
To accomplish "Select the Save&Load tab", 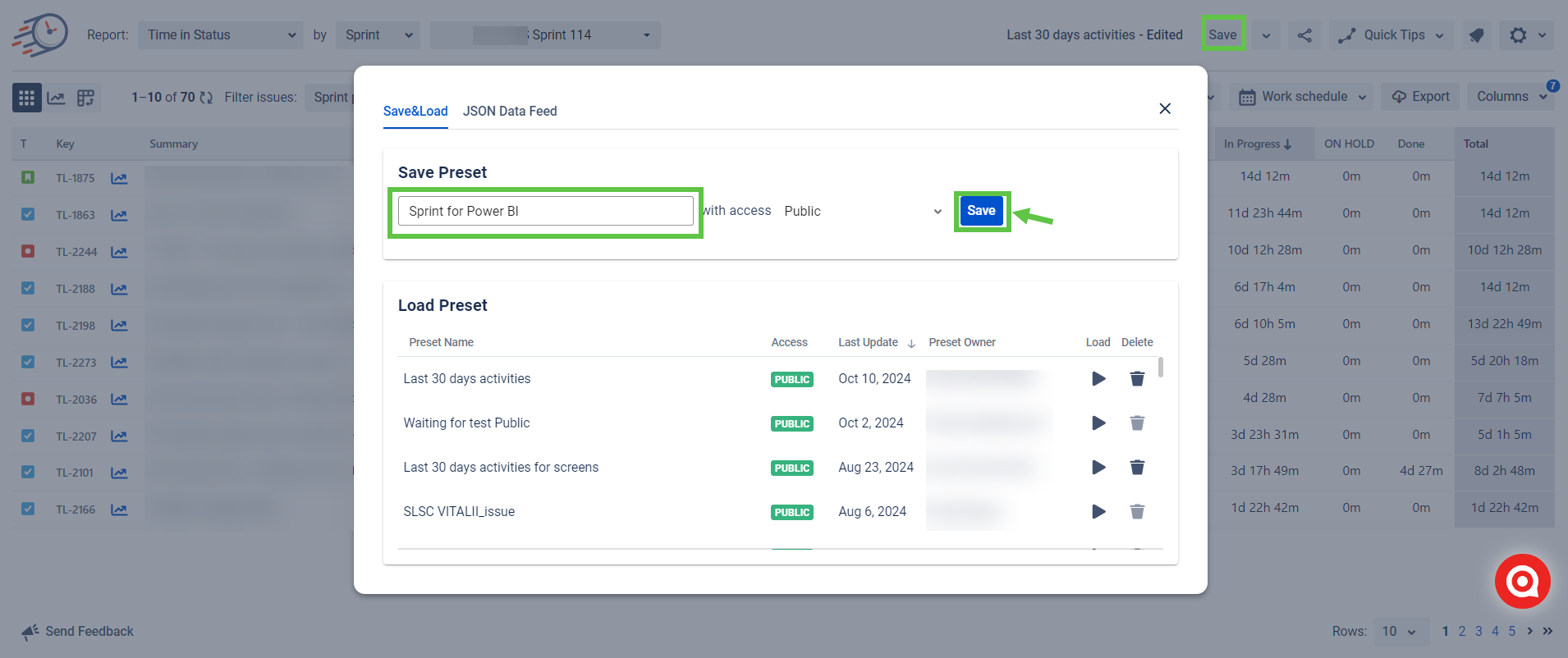I will coord(415,112).
